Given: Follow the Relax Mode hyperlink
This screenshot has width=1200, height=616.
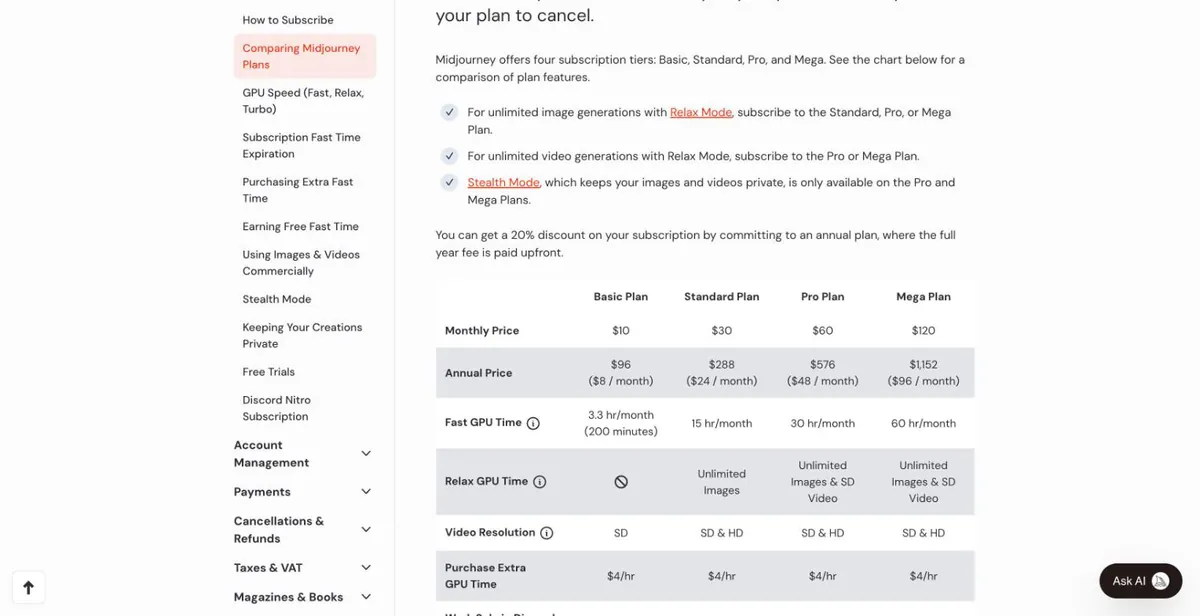Looking at the screenshot, I should [701, 113].
